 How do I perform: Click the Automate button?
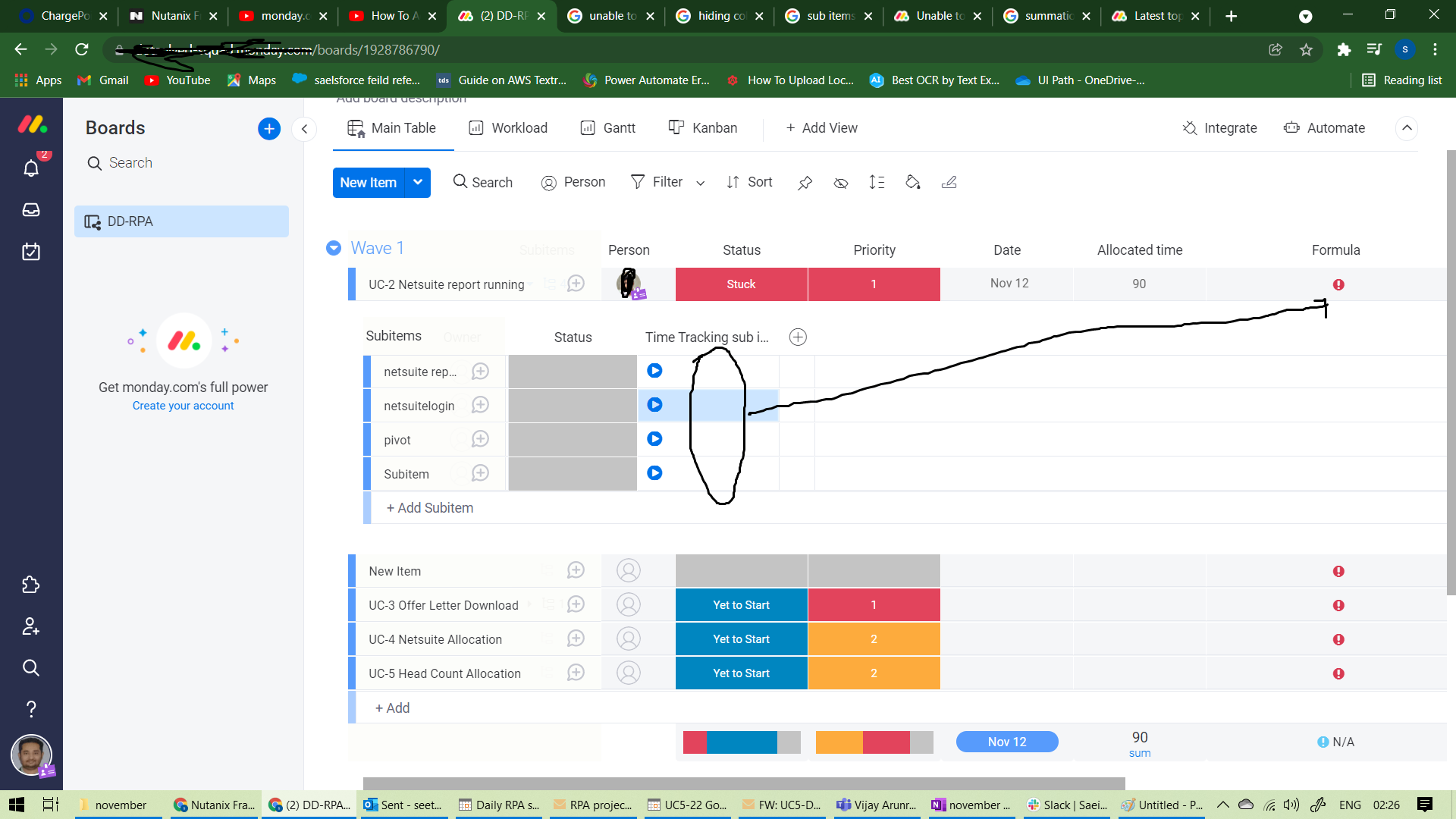pyautogui.click(x=1324, y=128)
